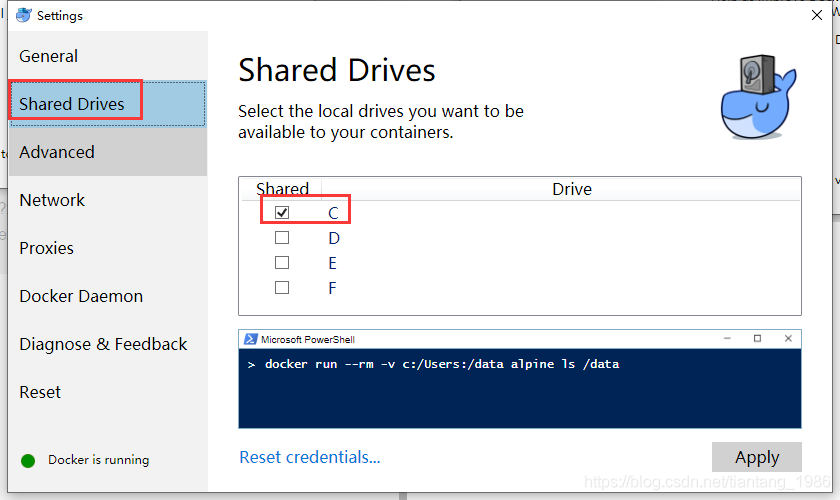
Task: Click the Apply button
Action: pyautogui.click(x=756, y=457)
